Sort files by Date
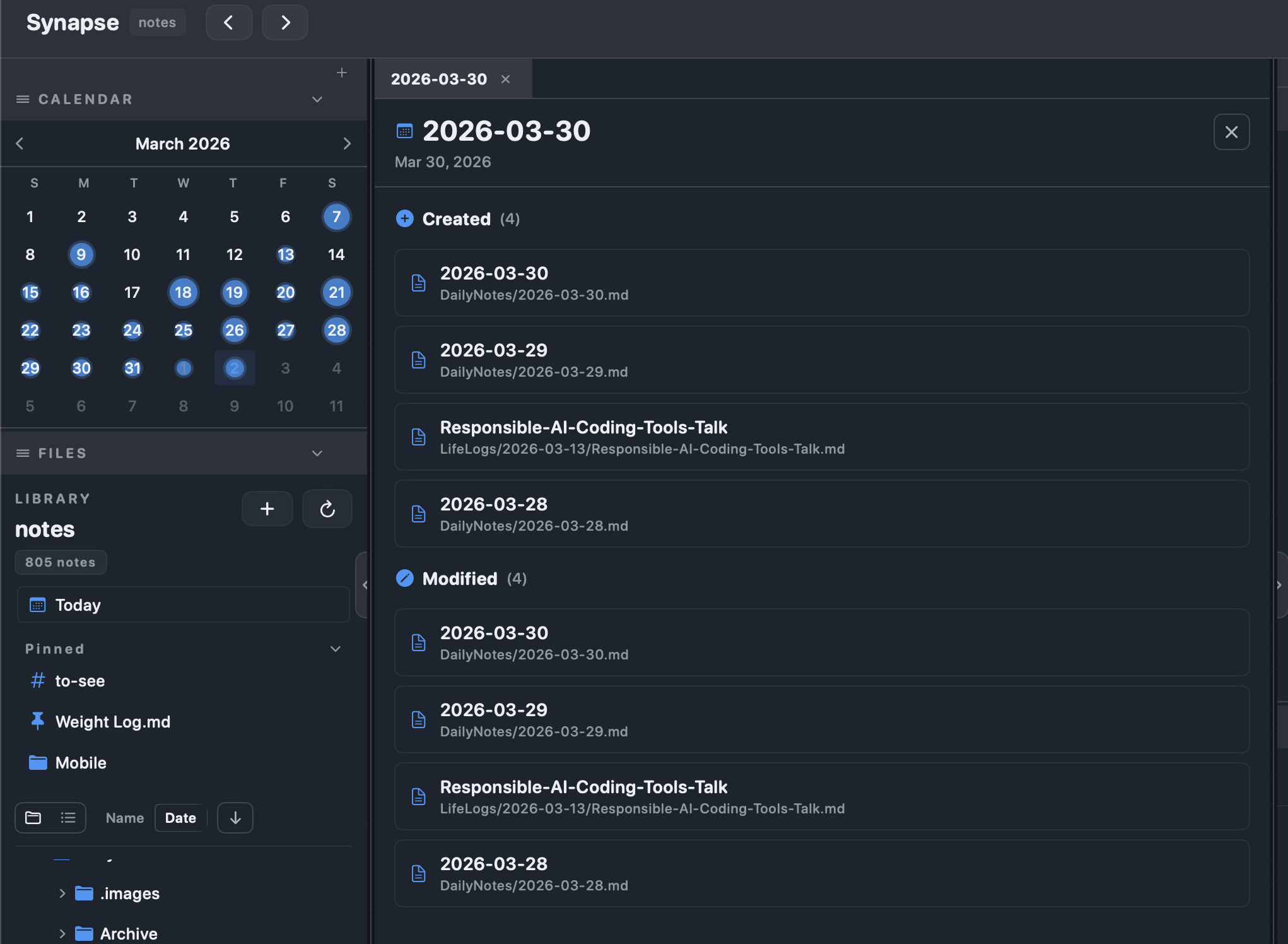The image size is (1288, 944). point(180,818)
